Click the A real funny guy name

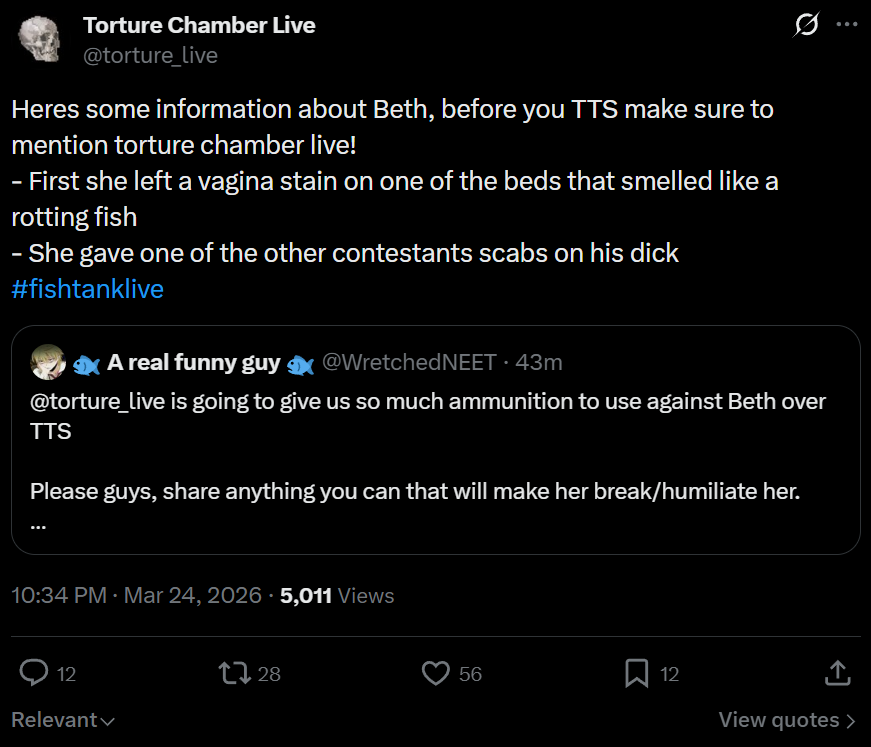193,362
